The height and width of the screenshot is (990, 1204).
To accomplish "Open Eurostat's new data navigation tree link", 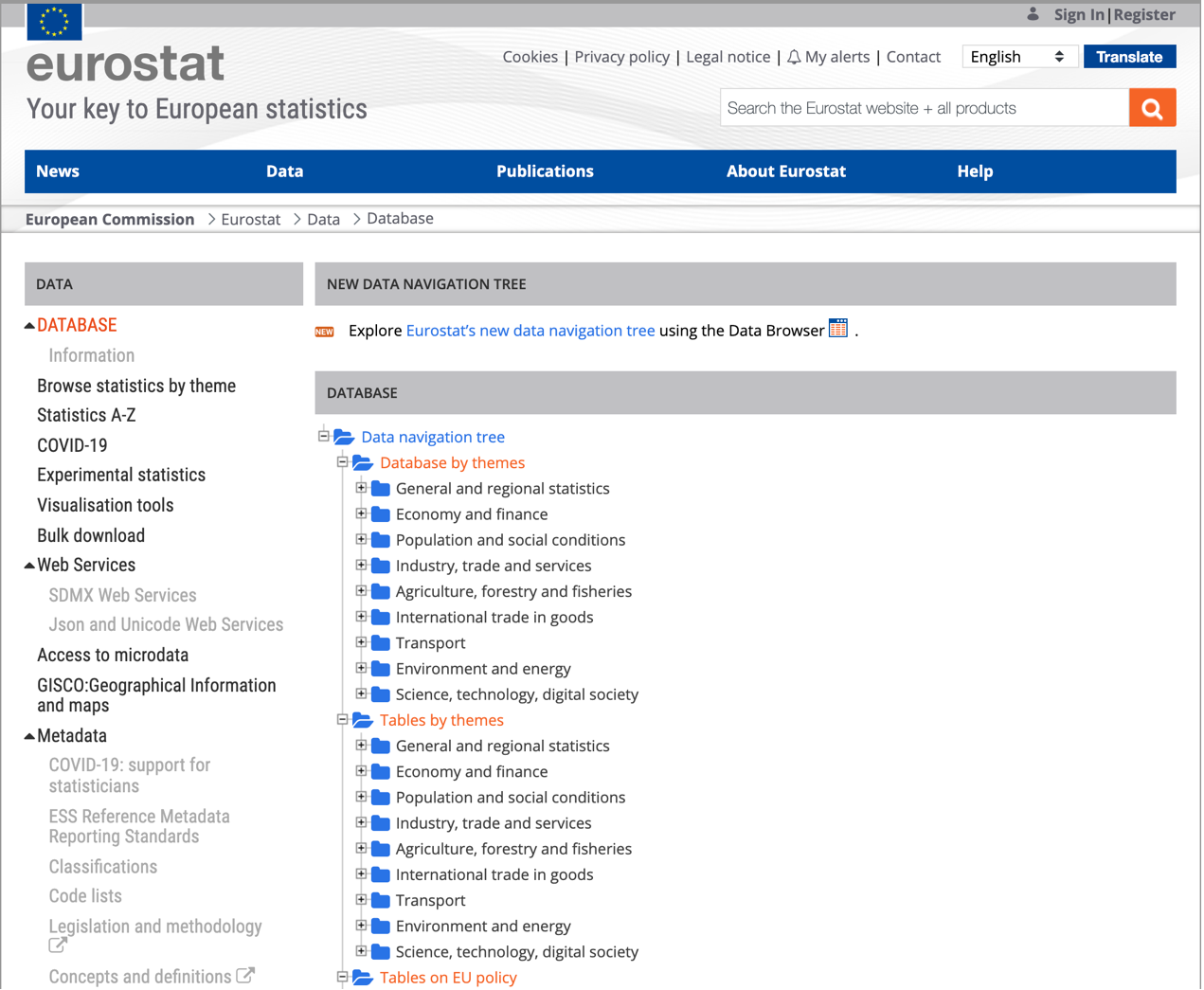I will coord(530,331).
